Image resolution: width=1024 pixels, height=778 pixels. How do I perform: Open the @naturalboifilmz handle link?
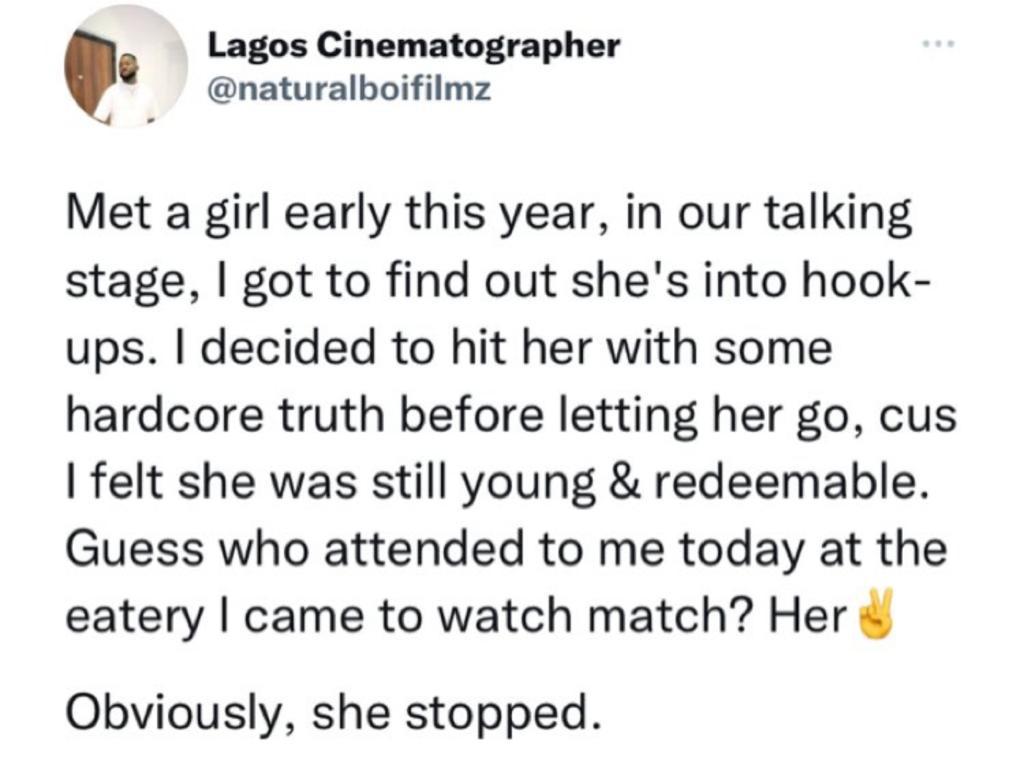click(349, 88)
